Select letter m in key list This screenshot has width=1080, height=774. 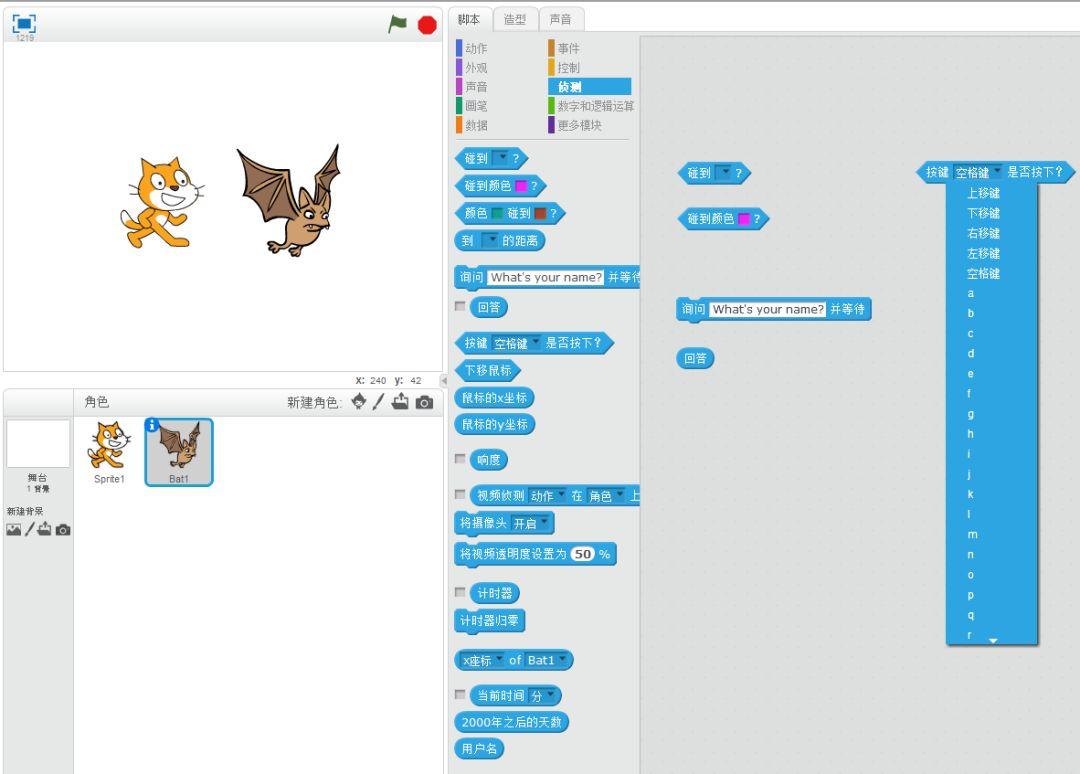pos(992,534)
